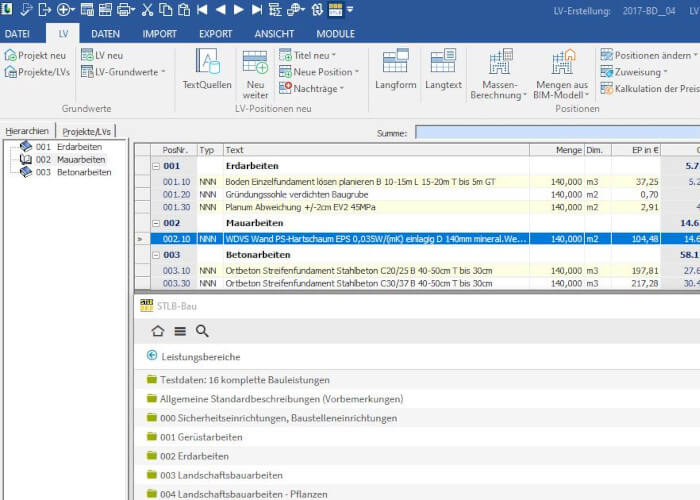Click the up-down refresh arrows icon
The height and width of the screenshot is (500, 700).
[317, 9]
